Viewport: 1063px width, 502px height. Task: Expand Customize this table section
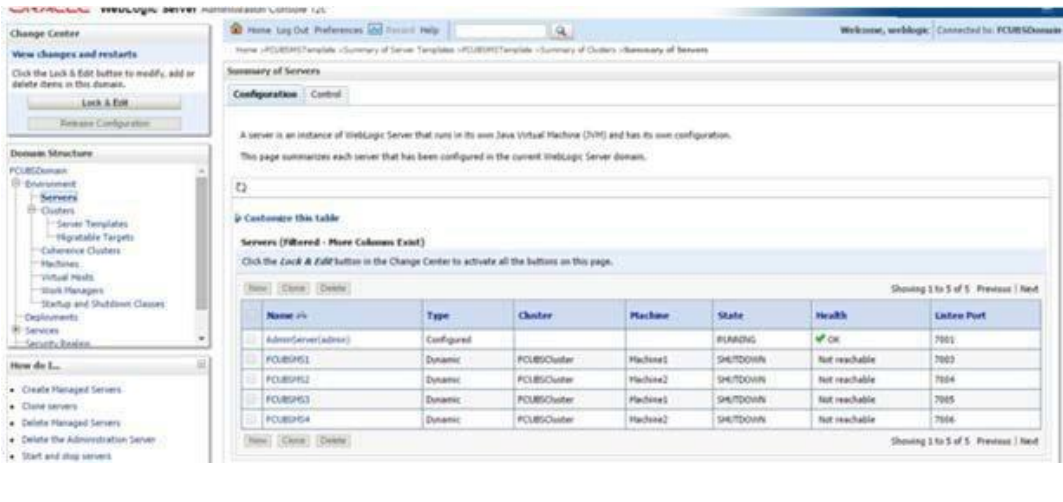point(237,218)
